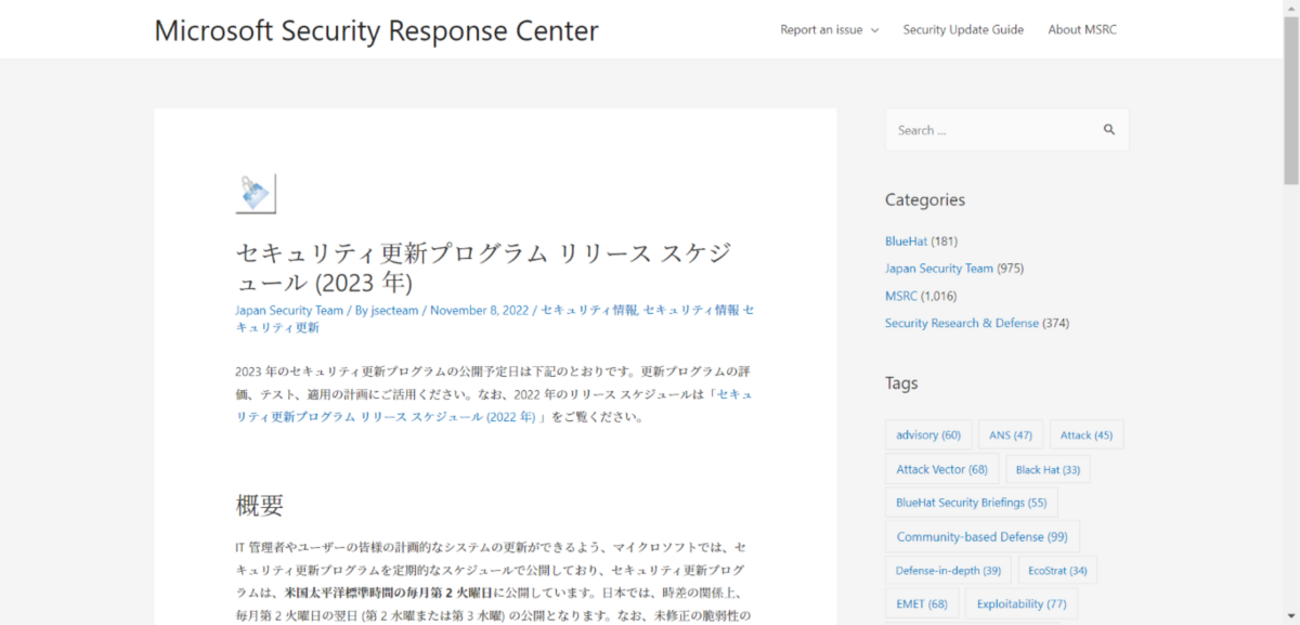1300x625 pixels.
Task: Click Japan Security Team link under post title
Action: point(289,310)
